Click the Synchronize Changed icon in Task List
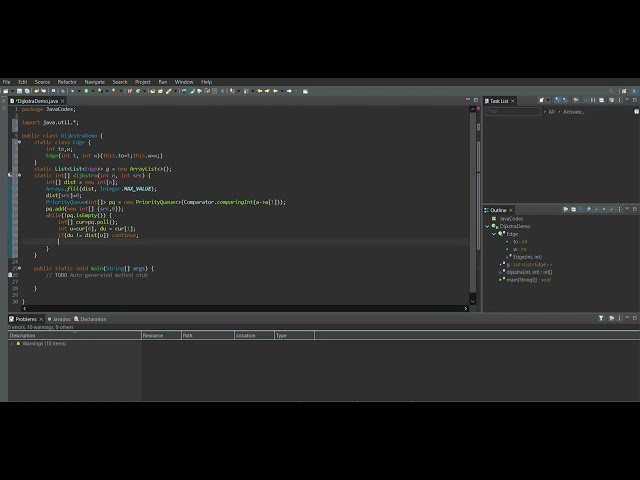The height and width of the screenshot is (480, 640). click(612, 100)
